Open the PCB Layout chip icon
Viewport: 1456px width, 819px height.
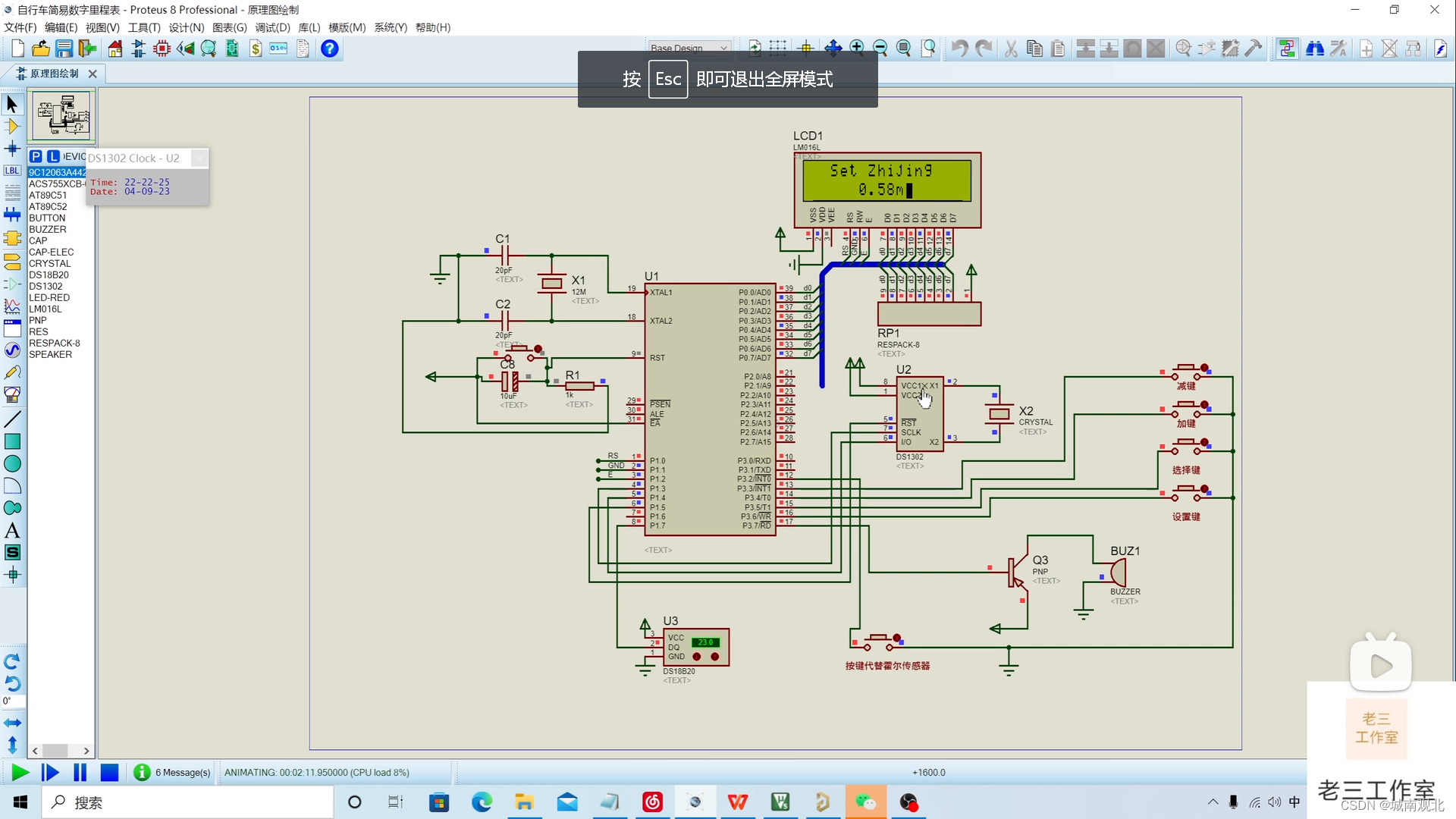click(162, 49)
